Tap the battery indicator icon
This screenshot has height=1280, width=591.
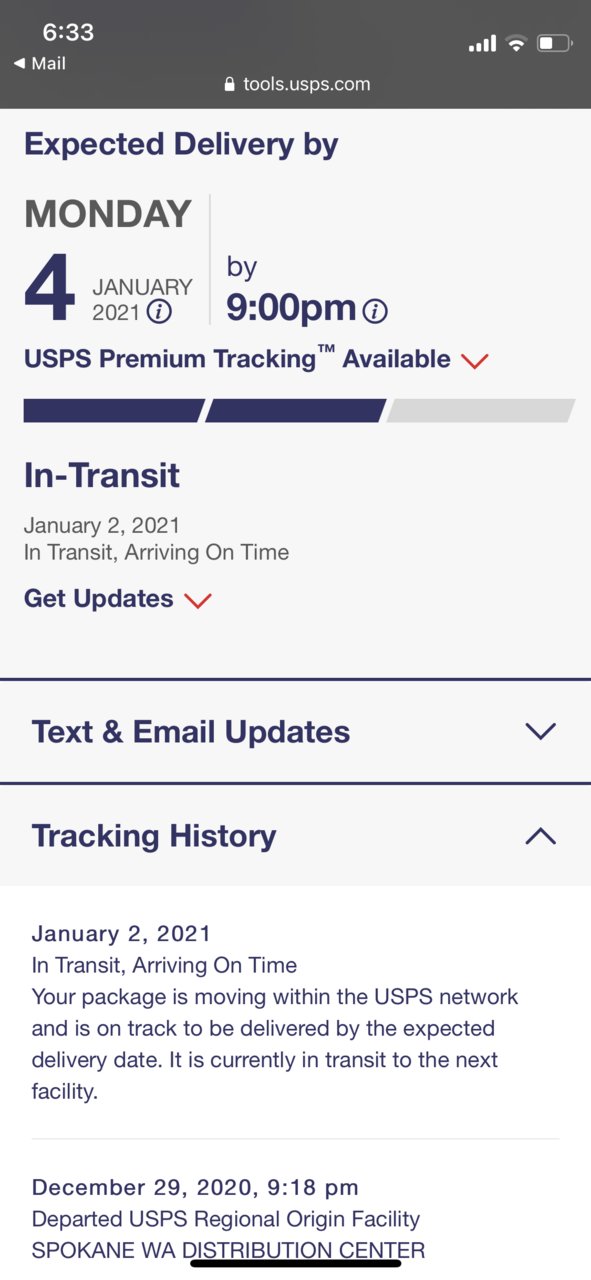555,43
